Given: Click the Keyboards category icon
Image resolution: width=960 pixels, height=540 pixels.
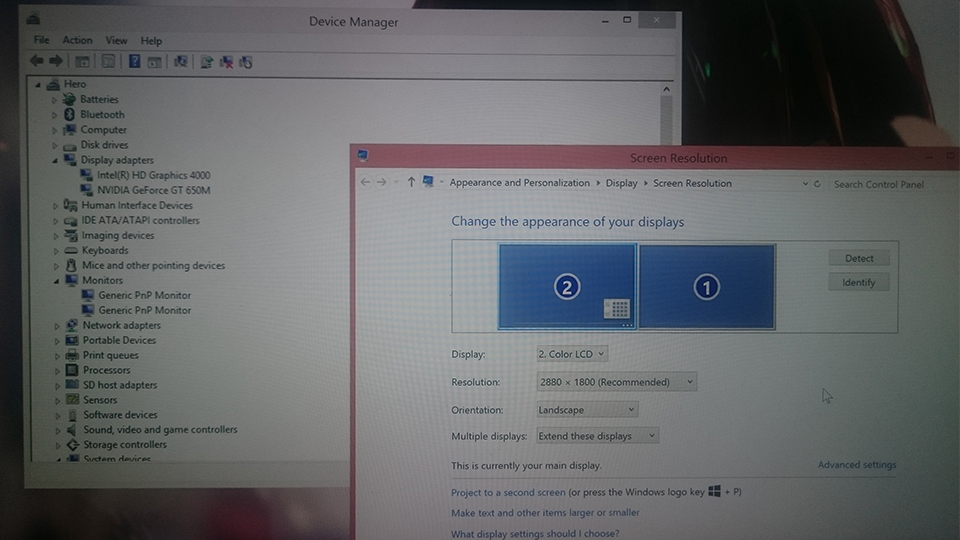Looking at the screenshot, I should [71, 250].
